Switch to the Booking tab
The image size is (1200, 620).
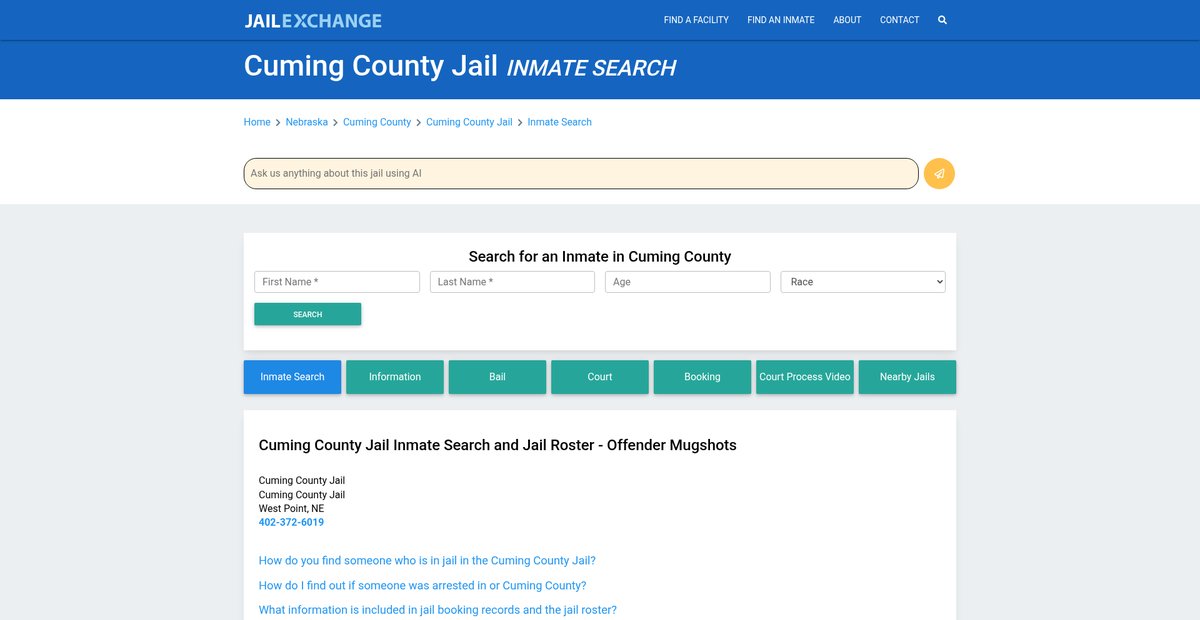[x=702, y=377]
